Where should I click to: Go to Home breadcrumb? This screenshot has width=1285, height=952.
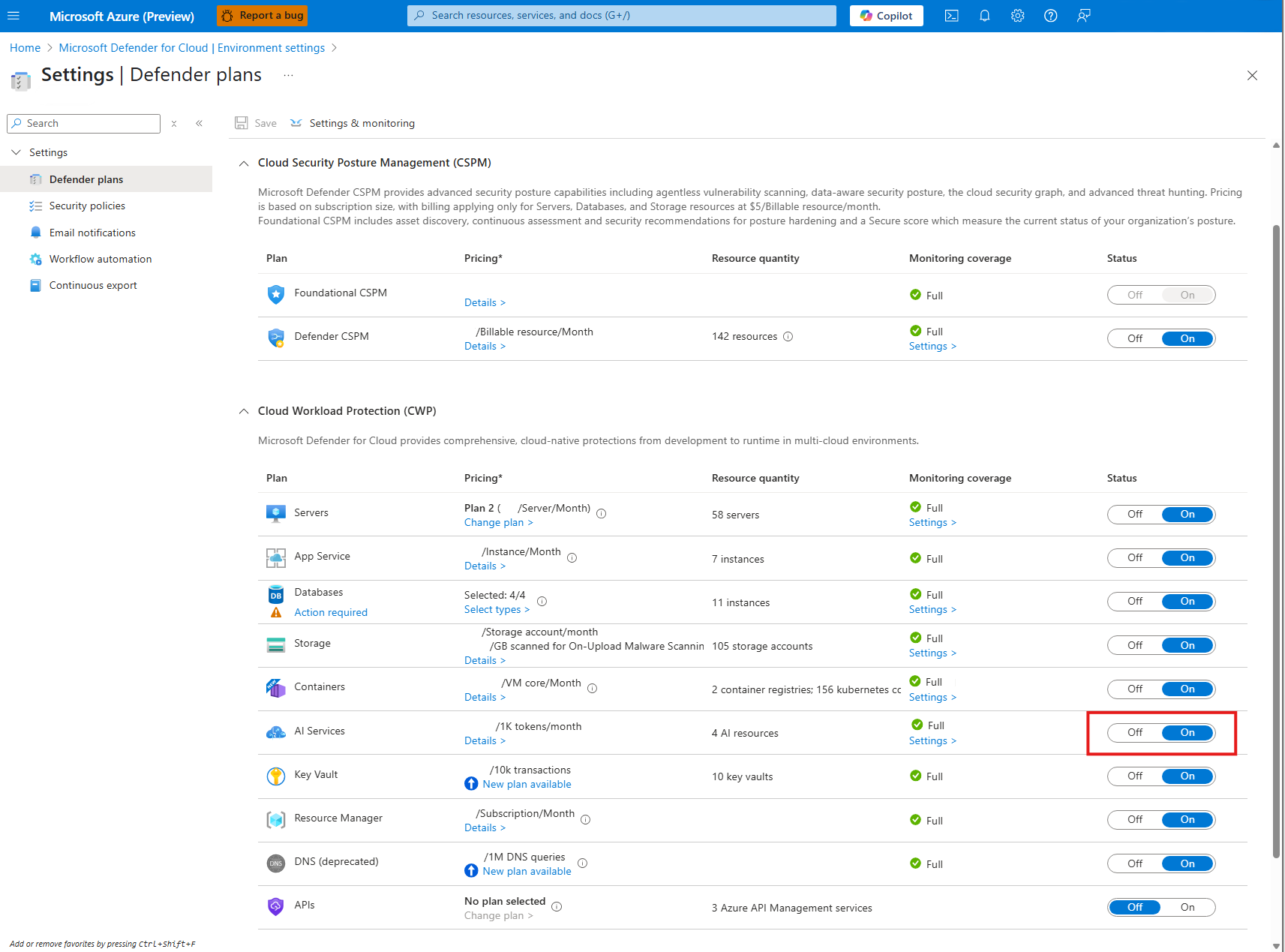[x=25, y=48]
